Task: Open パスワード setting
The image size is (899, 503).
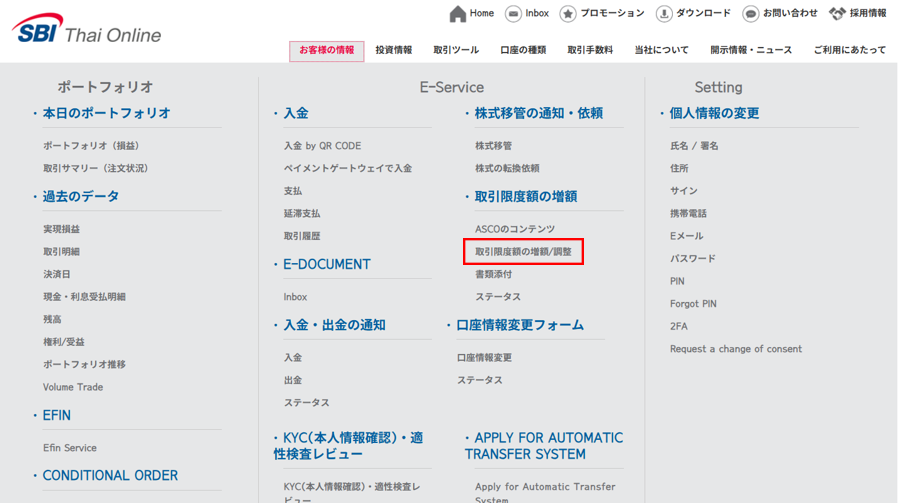Action: coord(693,259)
